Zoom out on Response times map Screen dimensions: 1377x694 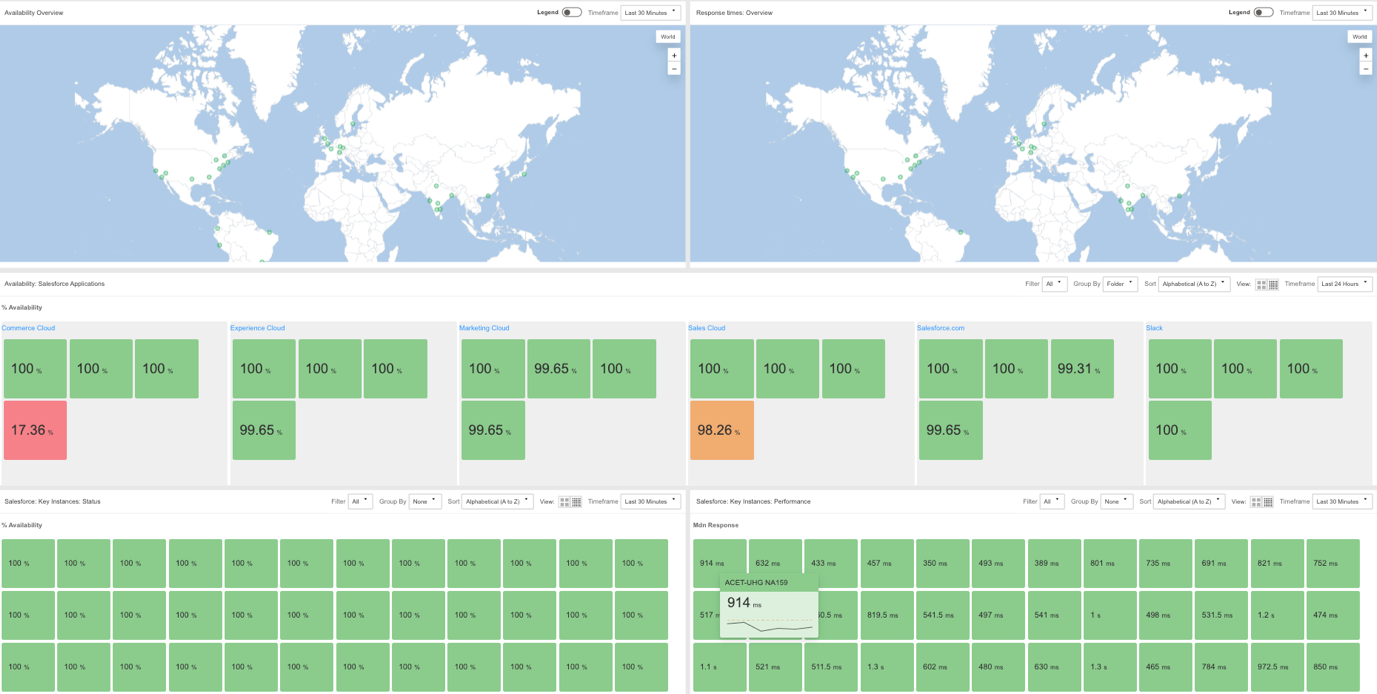click(x=1365, y=69)
